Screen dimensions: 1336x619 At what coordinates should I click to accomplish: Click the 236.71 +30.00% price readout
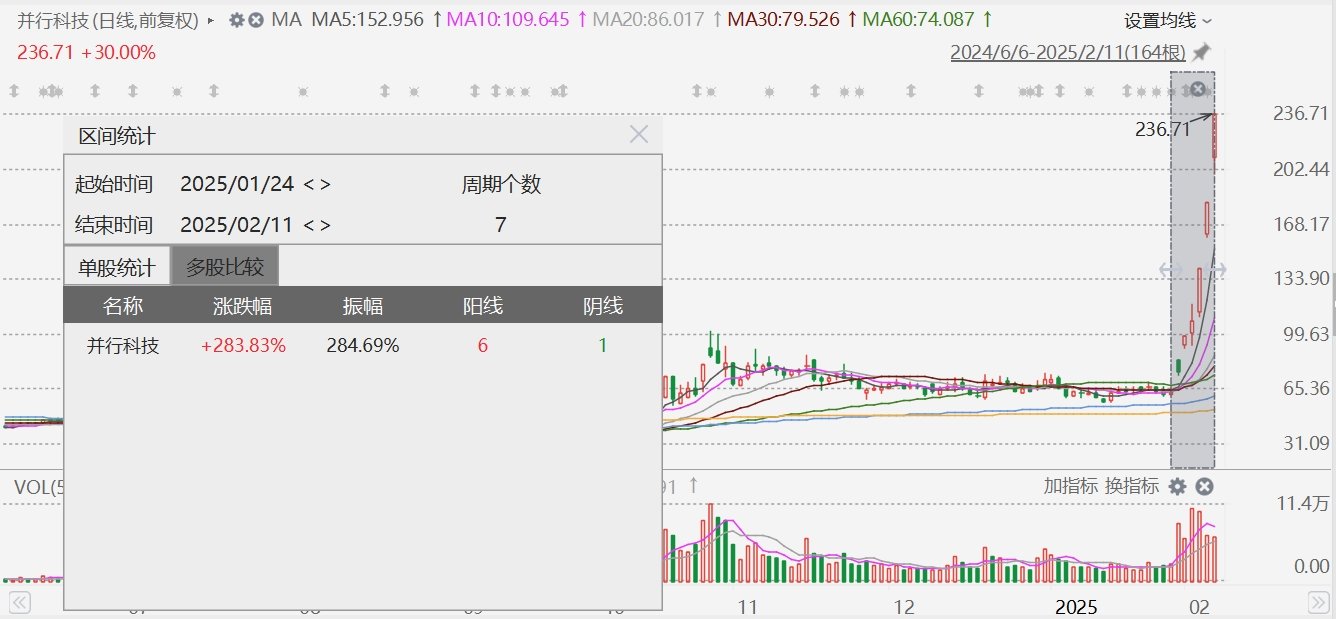pyautogui.click(x=87, y=52)
